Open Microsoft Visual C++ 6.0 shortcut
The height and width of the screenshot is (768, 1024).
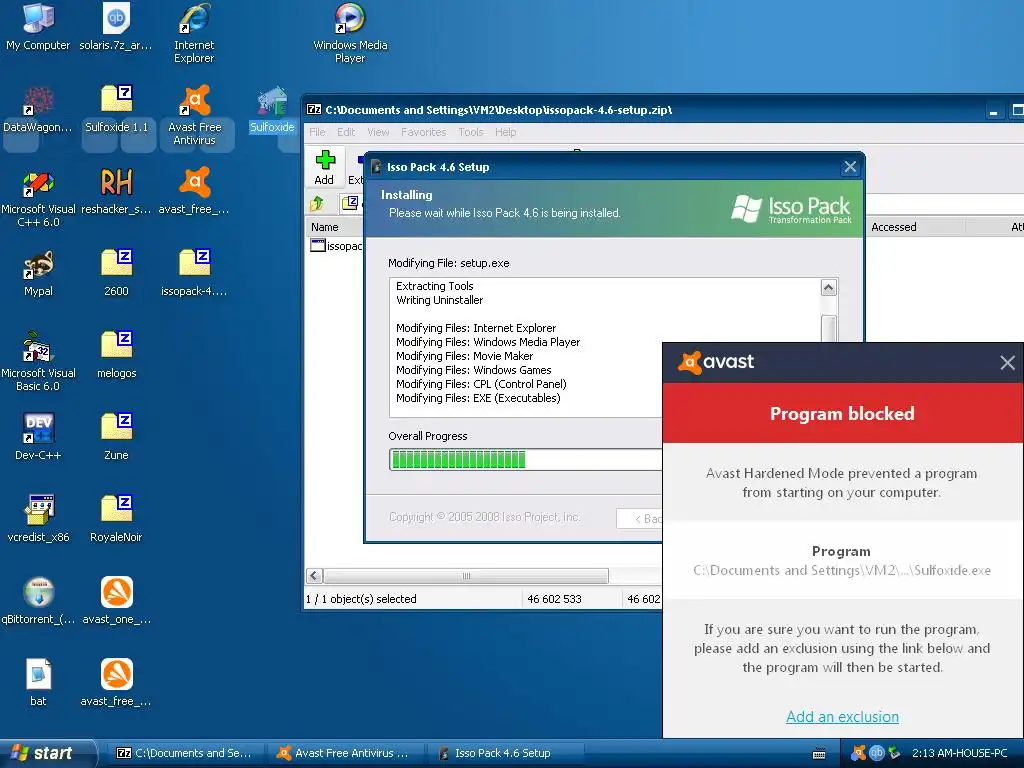point(38,199)
